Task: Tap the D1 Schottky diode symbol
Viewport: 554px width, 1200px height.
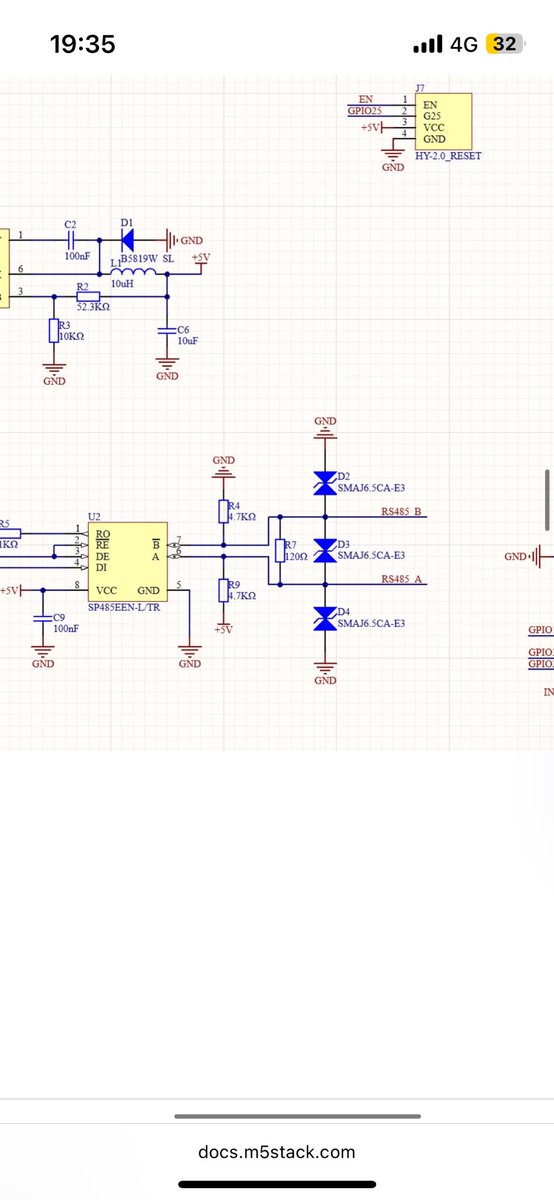Action: coord(127,240)
